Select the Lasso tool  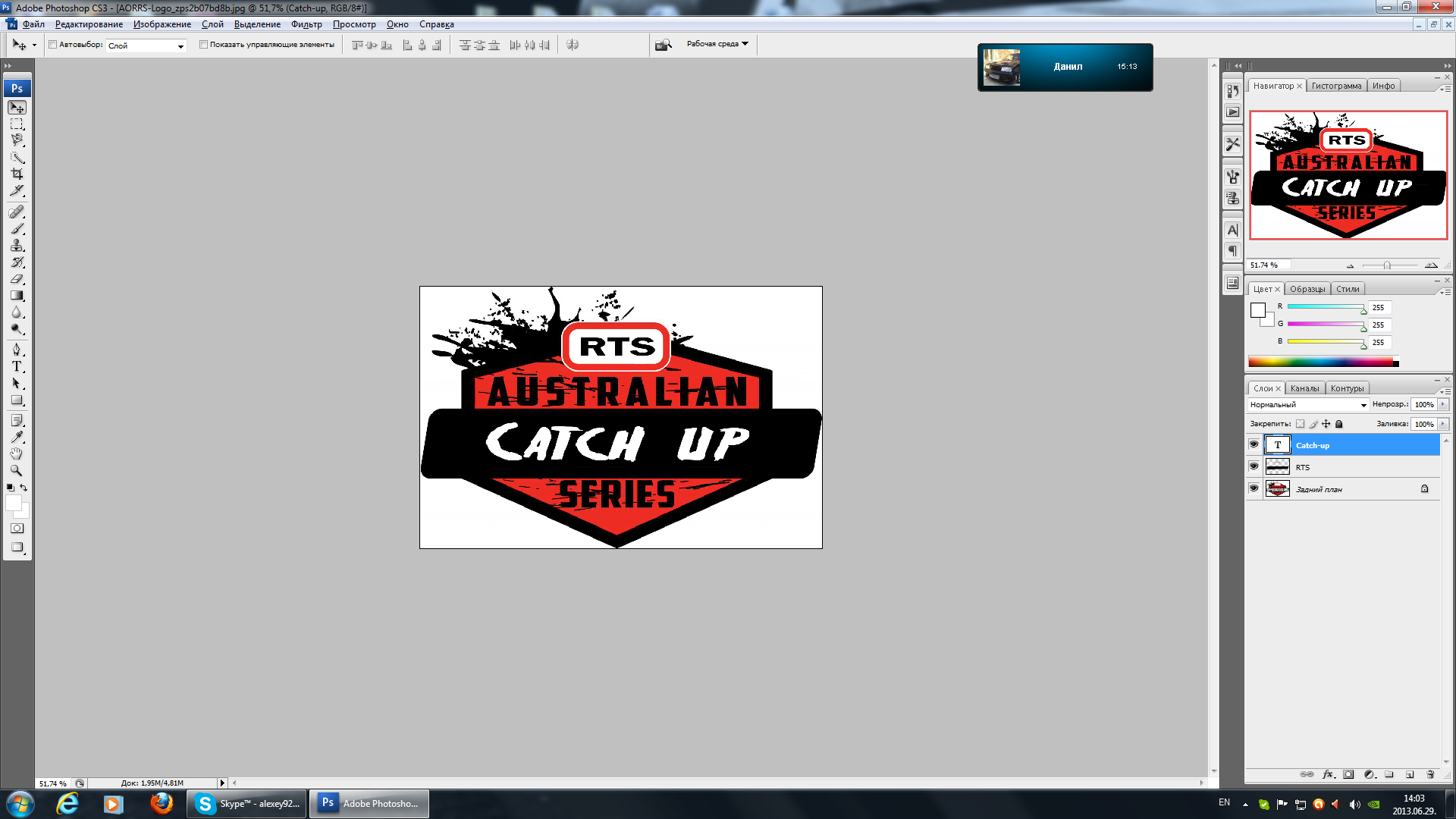17,140
